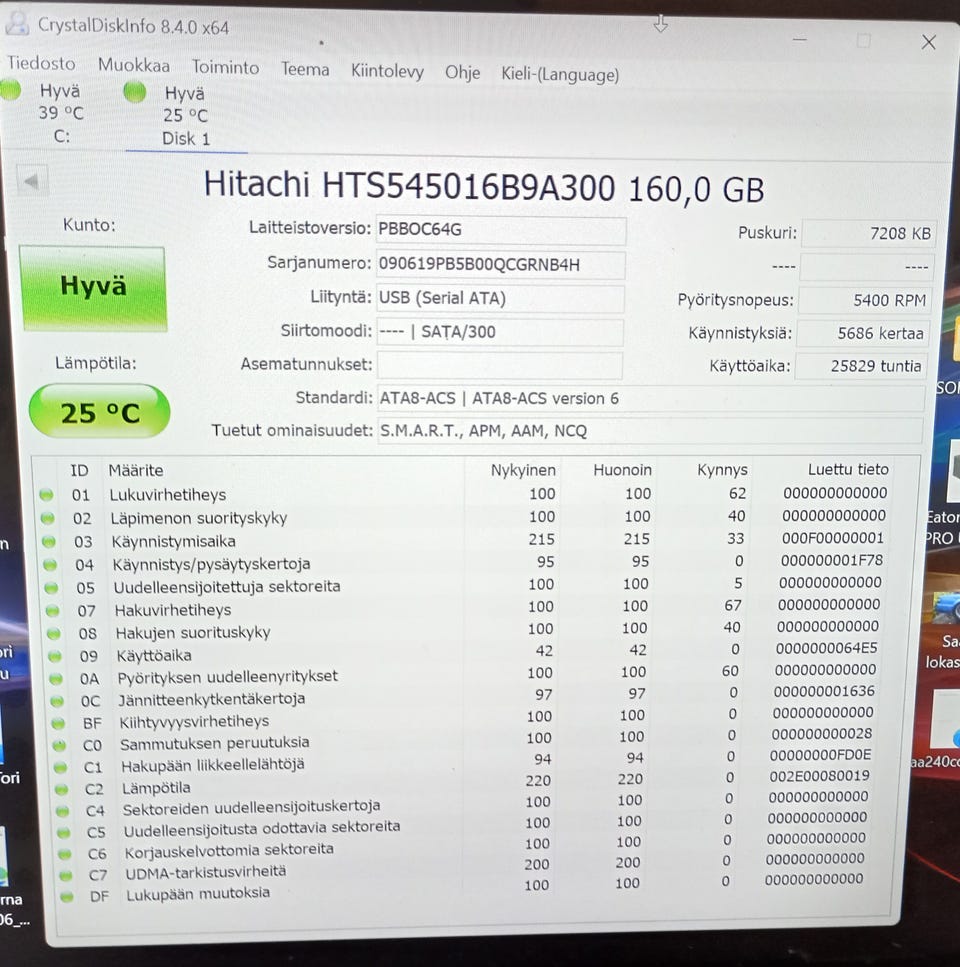Open the Teema menu
Screen dimensions: 960x967
pos(305,68)
